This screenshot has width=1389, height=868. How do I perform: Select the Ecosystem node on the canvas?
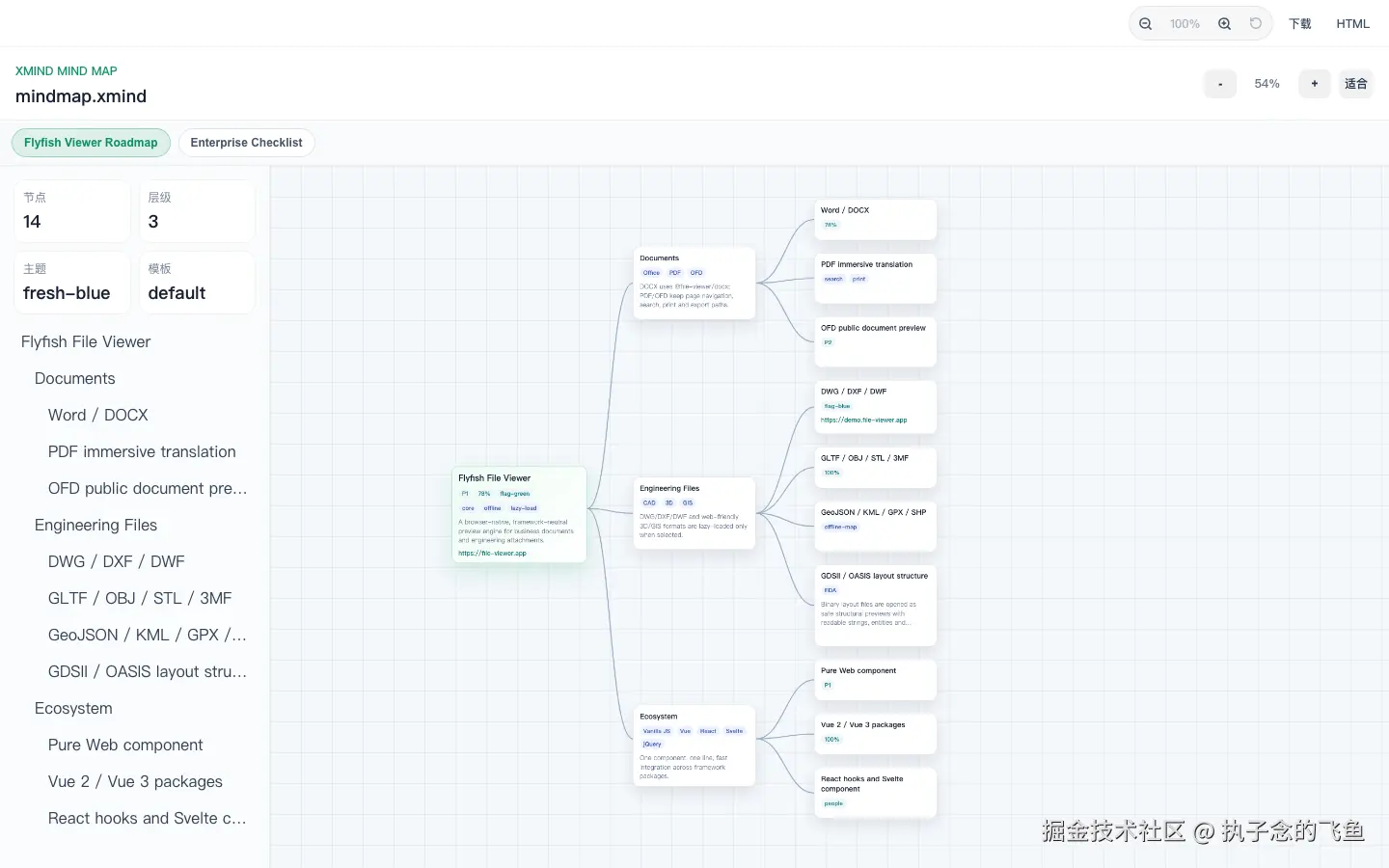(x=694, y=746)
